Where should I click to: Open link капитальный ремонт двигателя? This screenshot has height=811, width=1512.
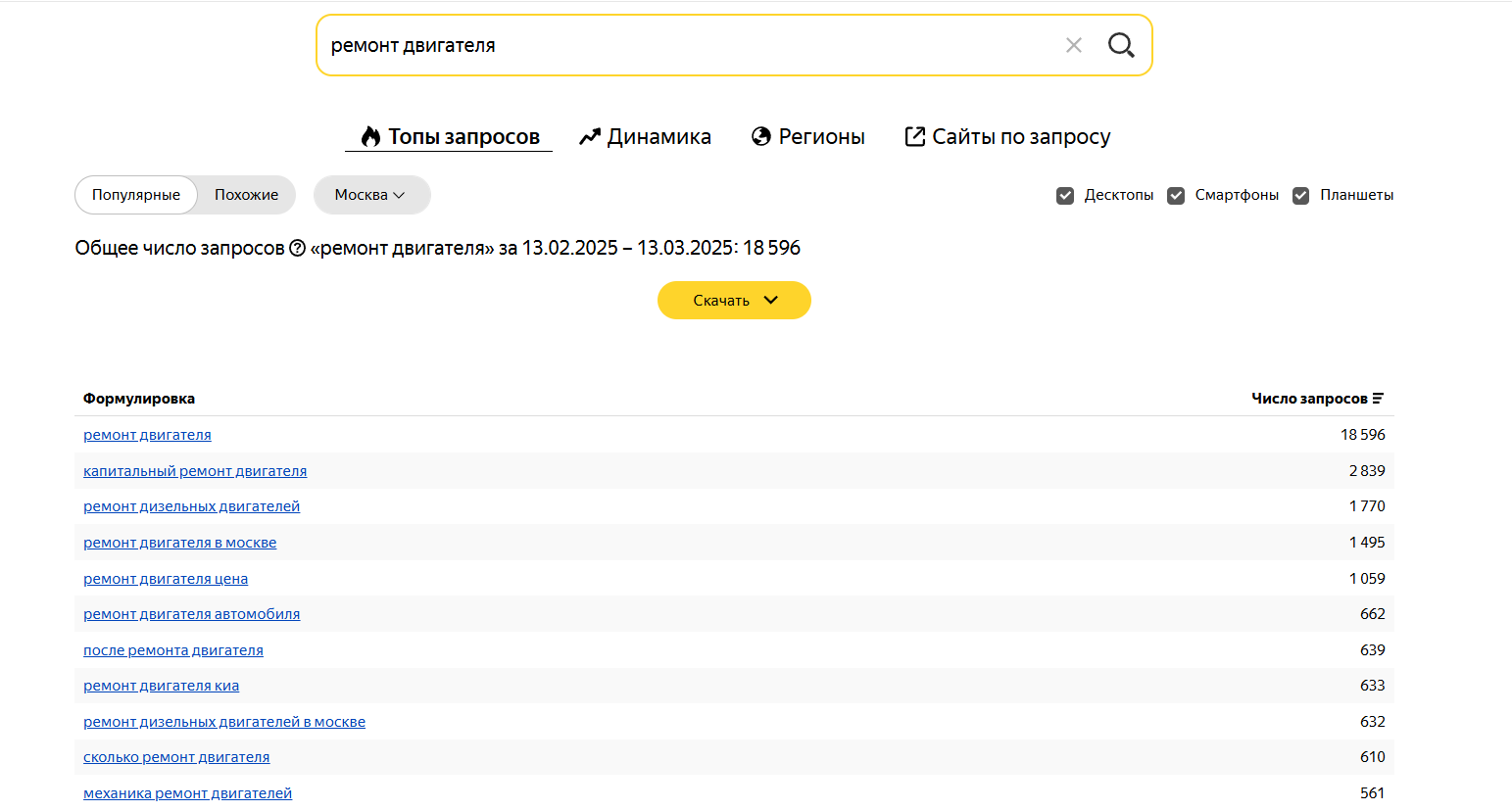click(195, 471)
